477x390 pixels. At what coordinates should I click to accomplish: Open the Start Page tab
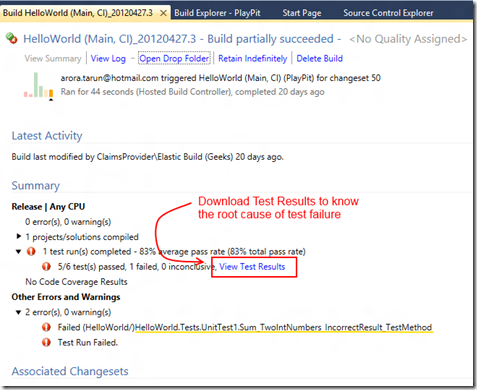[x=302, y=13]
